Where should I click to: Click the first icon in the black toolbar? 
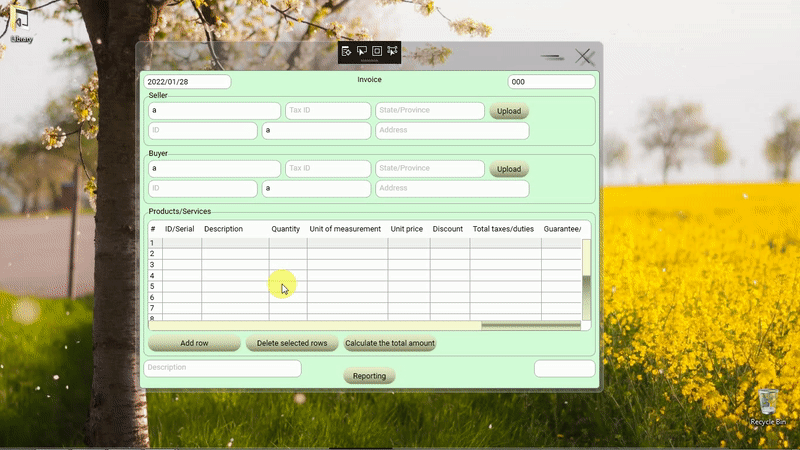point(346,51)
